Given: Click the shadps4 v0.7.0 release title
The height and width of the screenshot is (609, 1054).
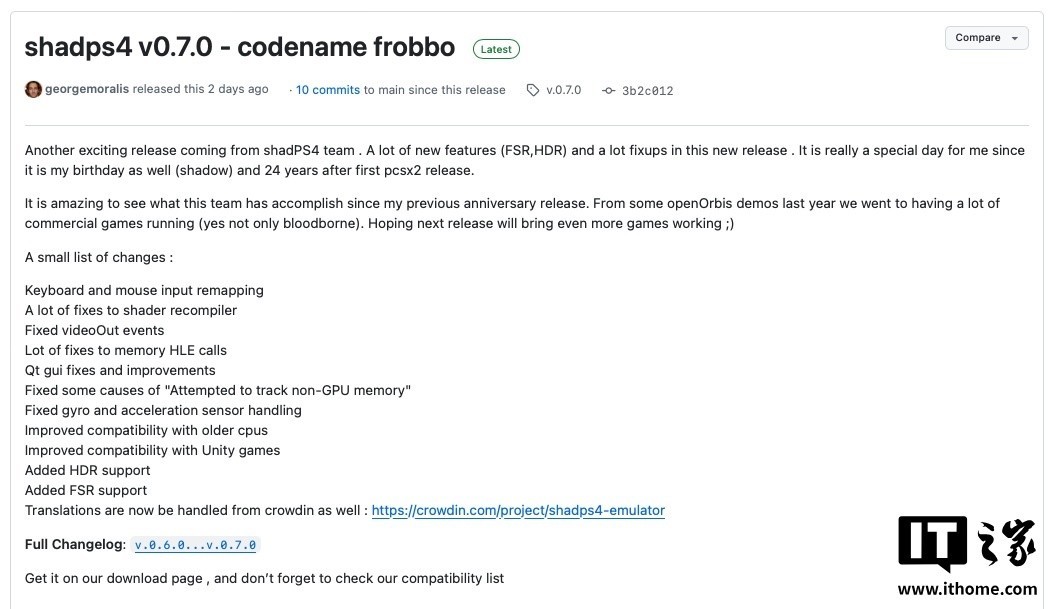Looking at the screenshot, I should (240, 47).
